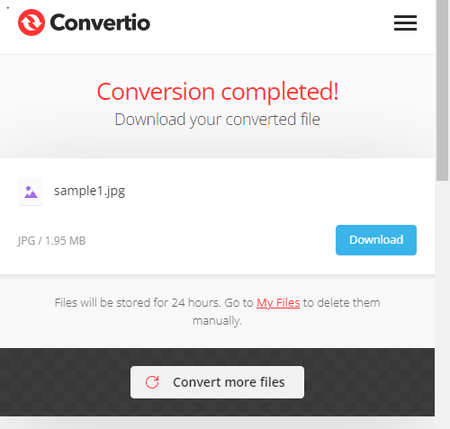The width and height of the screenshot is (450, 429).
Task: Click the Convert more files button label
Action: pyautogui.click(x=229, y=382)
